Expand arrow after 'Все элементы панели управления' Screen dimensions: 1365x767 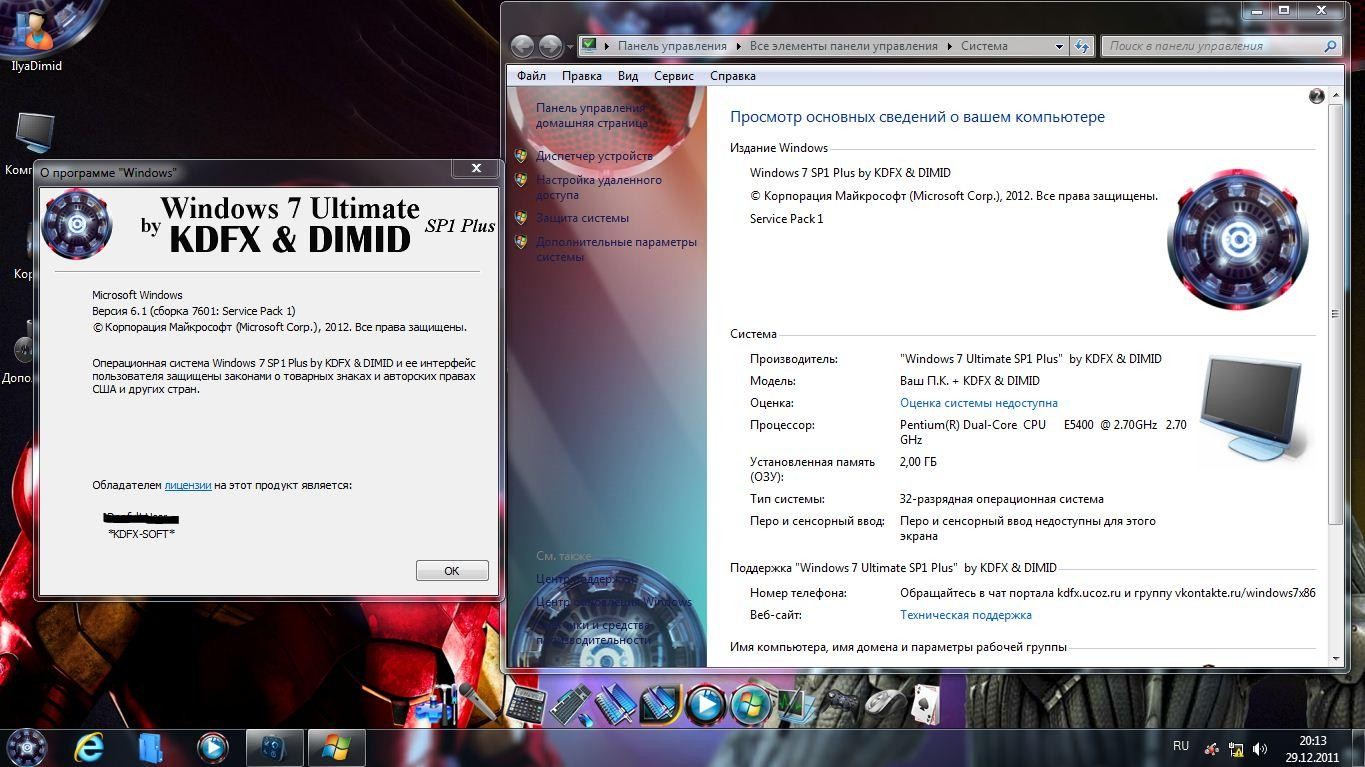[950, 46]
